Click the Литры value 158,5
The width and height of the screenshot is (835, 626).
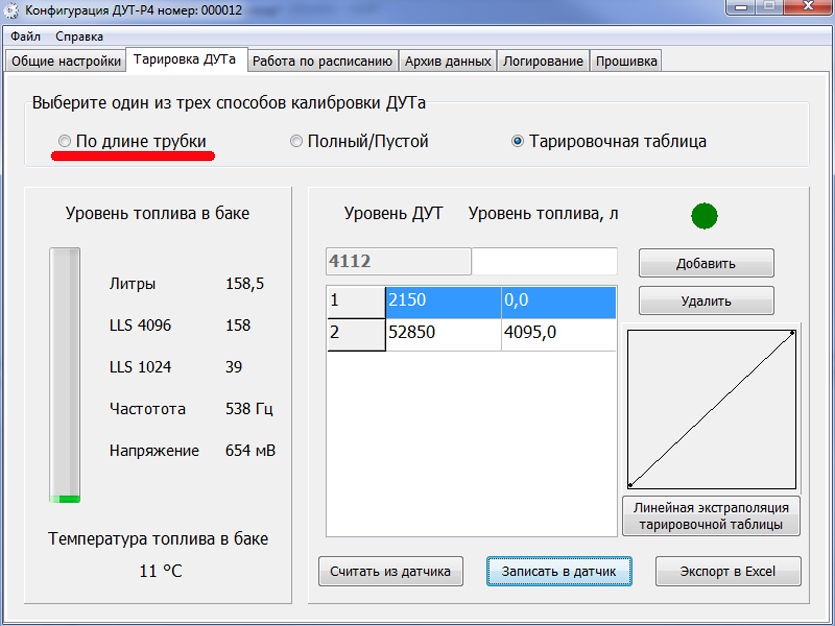(244, 284)
